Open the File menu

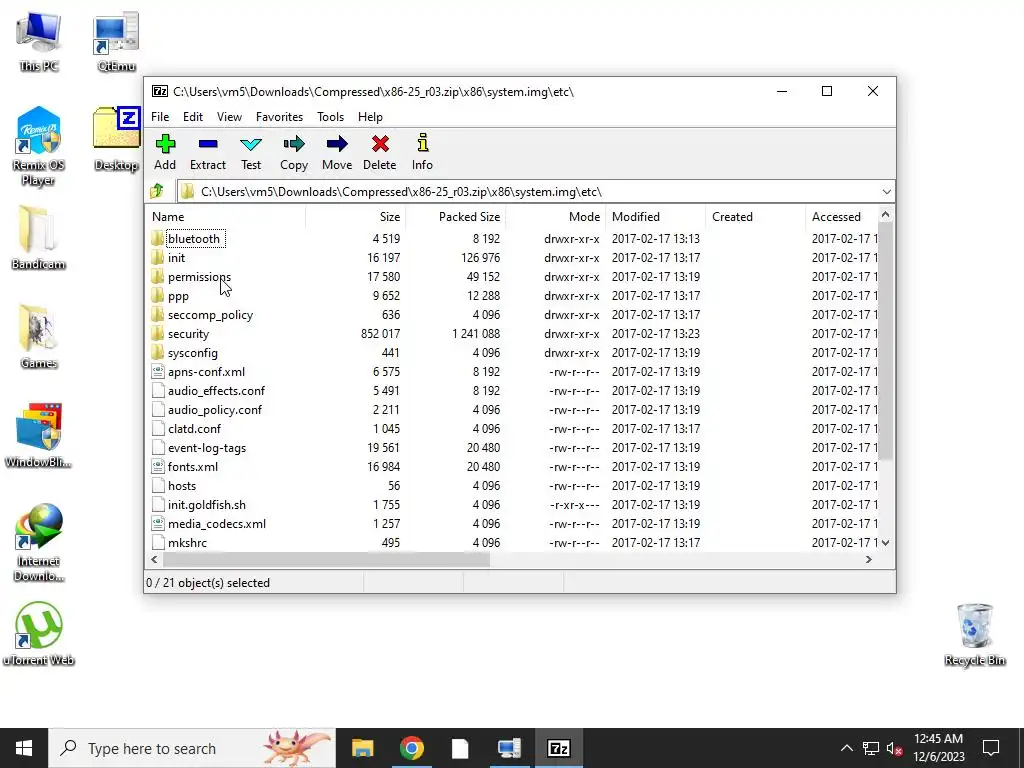point(160,117)
